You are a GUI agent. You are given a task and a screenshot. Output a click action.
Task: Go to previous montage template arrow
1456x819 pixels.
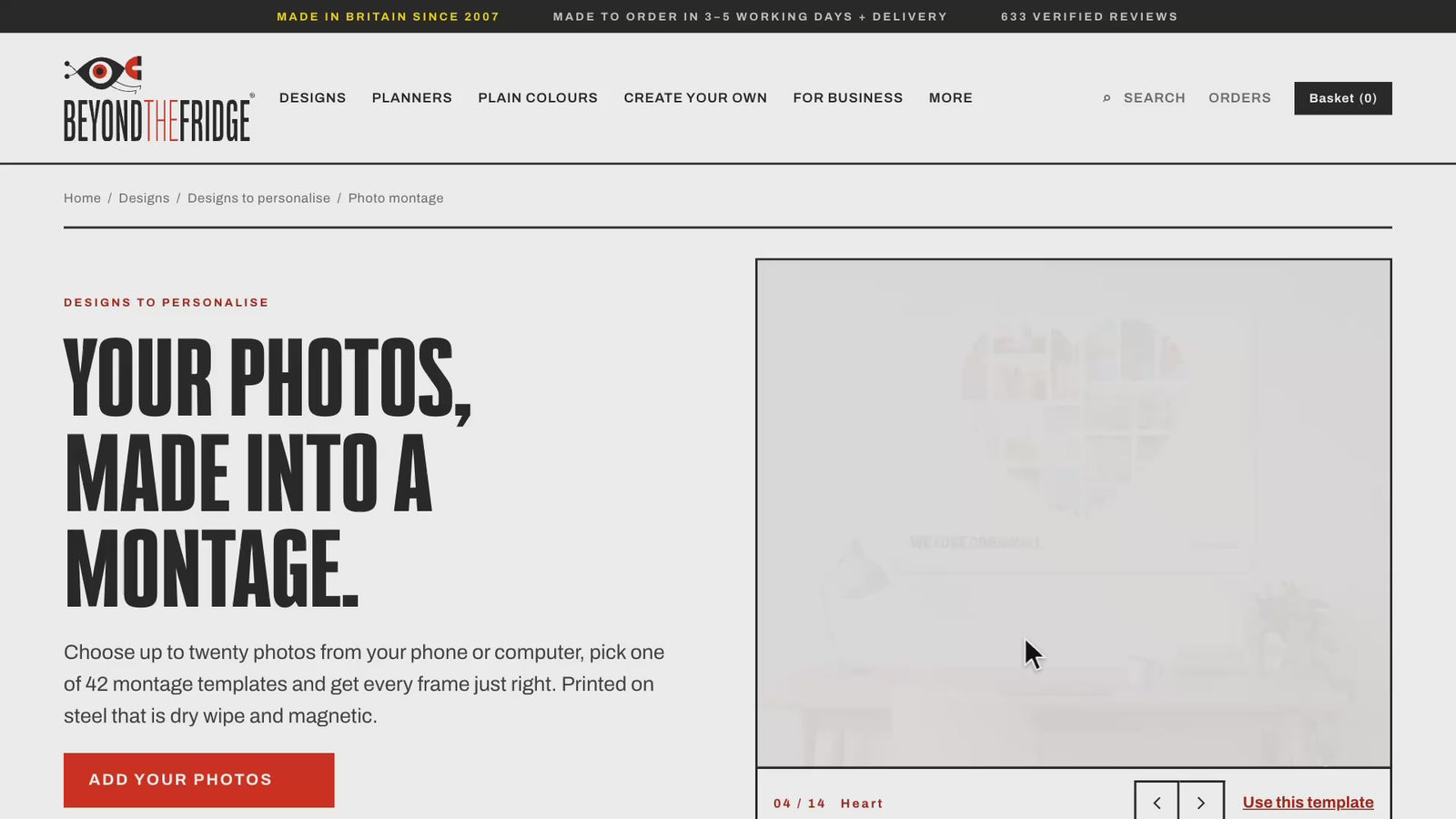pos(1157,803)
